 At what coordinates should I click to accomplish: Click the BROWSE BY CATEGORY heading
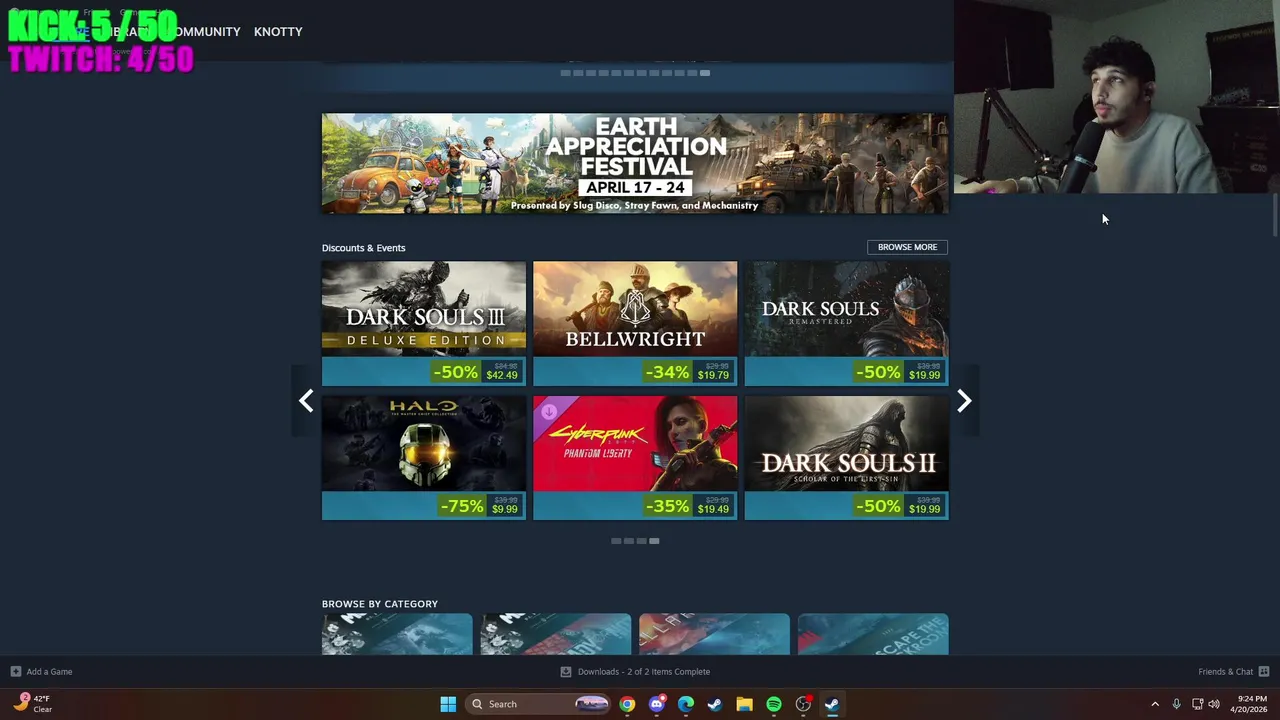[380, 604]
